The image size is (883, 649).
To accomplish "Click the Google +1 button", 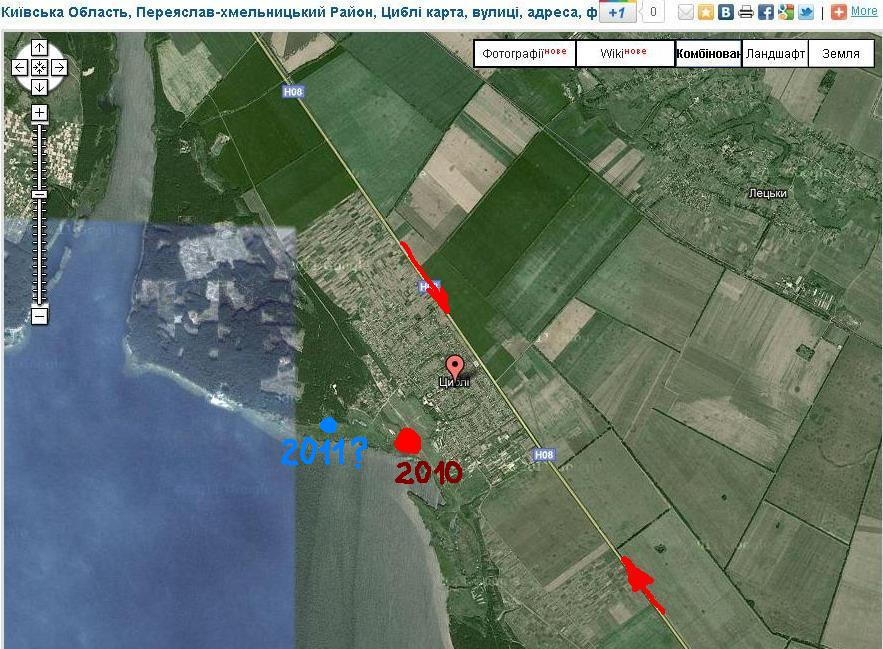I will point(617,12).
